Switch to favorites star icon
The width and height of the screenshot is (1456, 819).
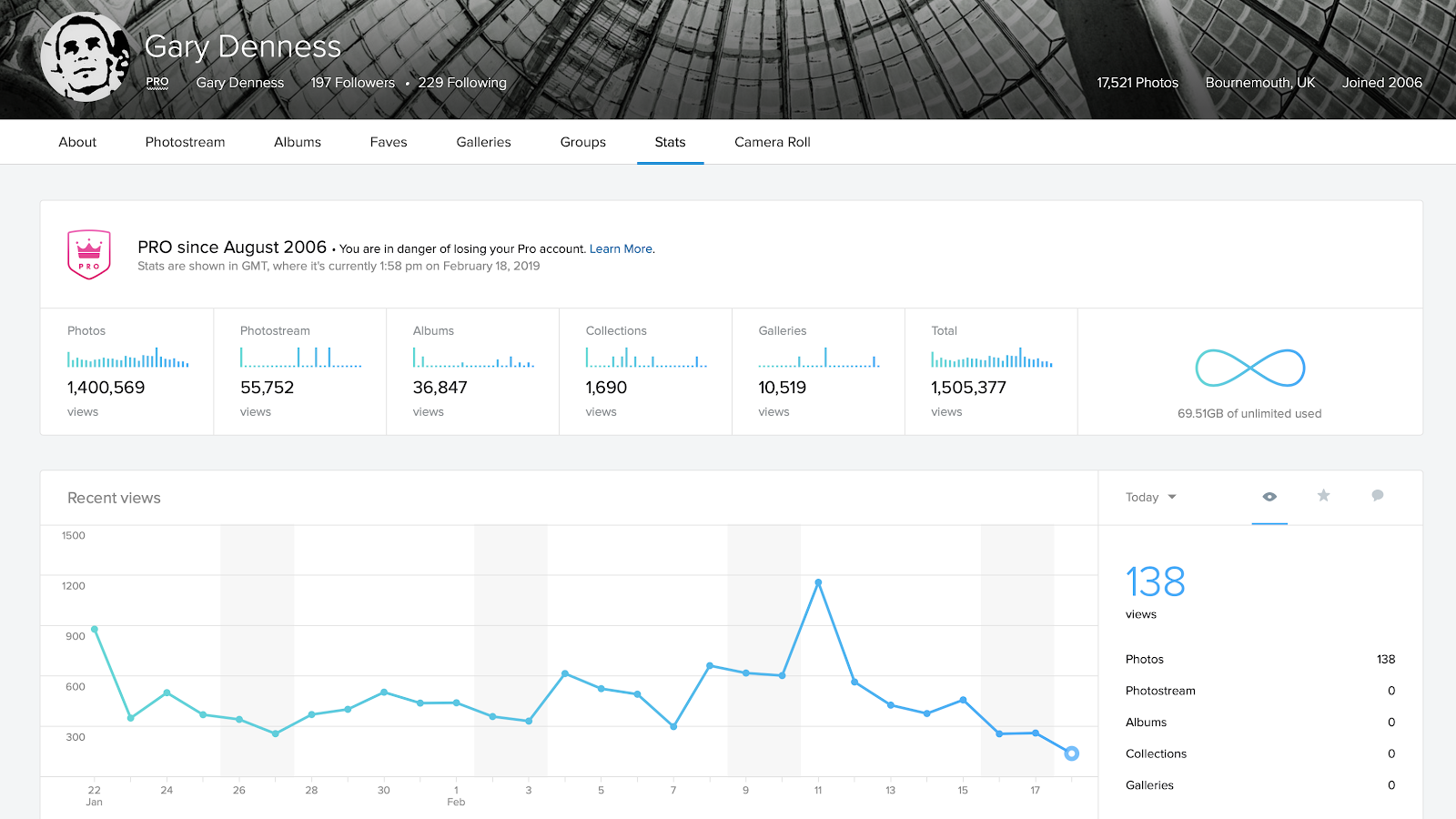pos(1323,496)
